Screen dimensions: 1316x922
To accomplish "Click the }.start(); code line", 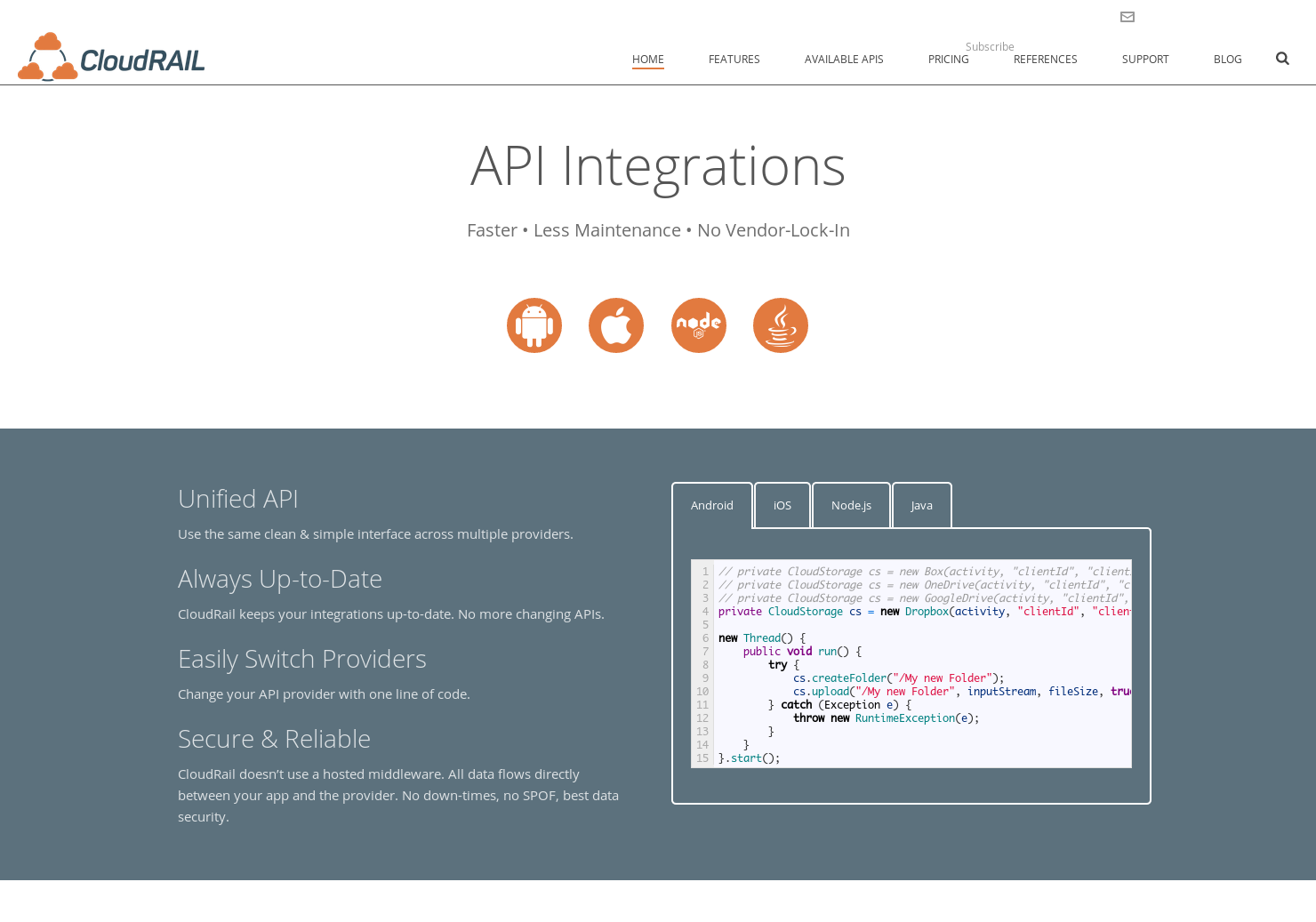I will tap(750, 758).
